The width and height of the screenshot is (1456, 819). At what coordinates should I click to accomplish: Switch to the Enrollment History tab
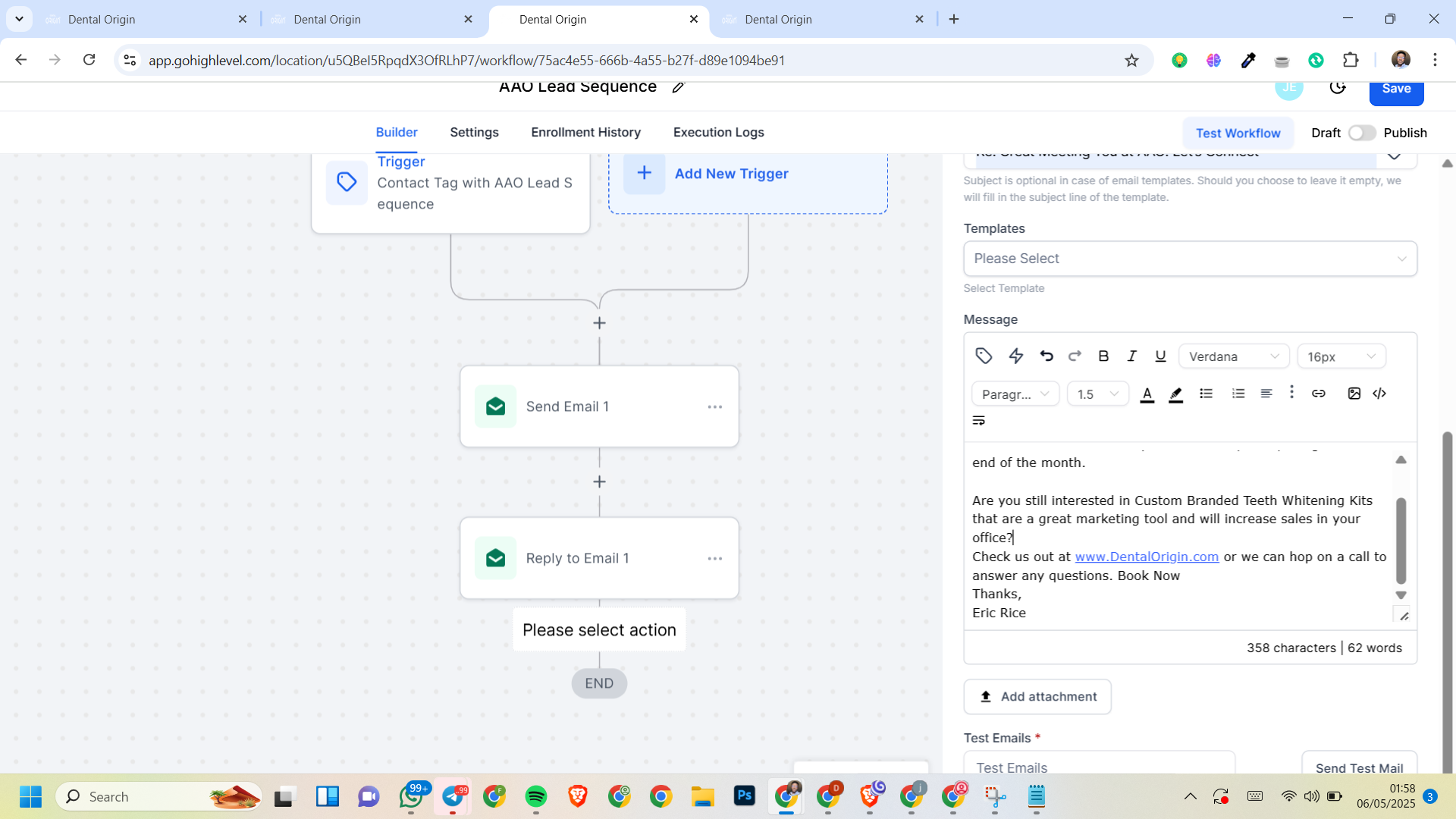[585, 132]
